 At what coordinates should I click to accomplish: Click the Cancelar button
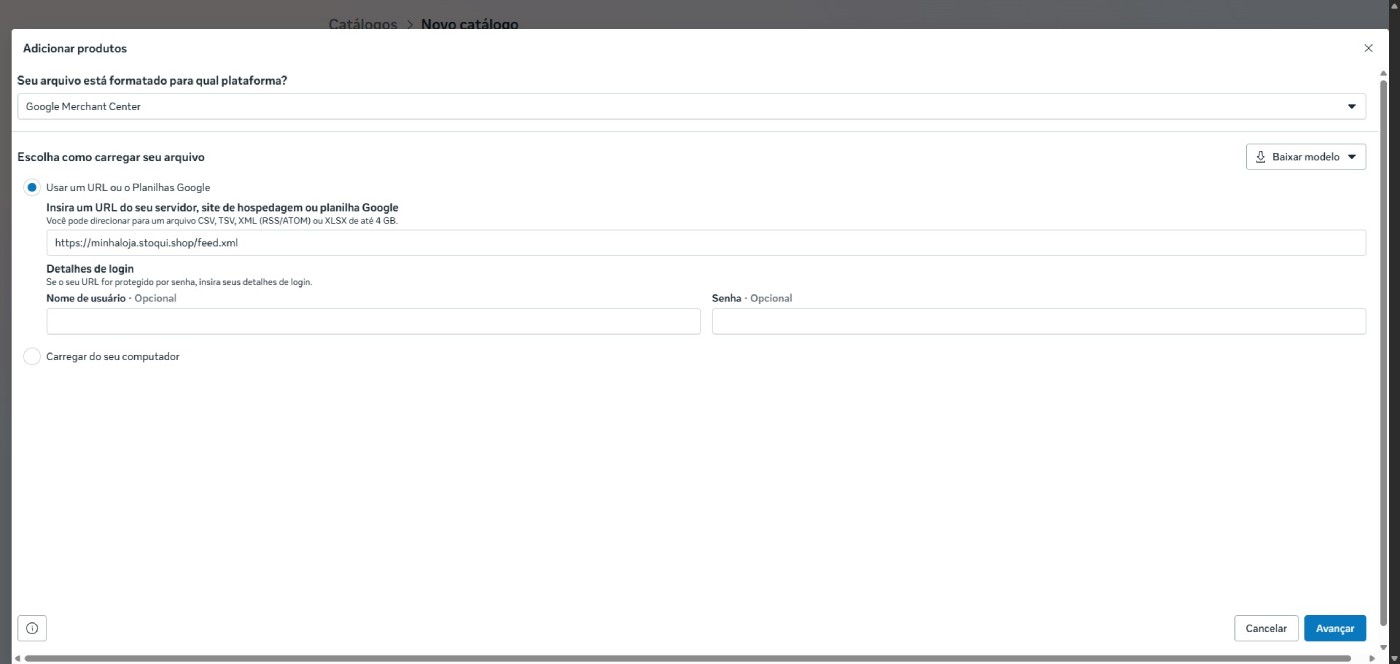(x=1266, y=628)
